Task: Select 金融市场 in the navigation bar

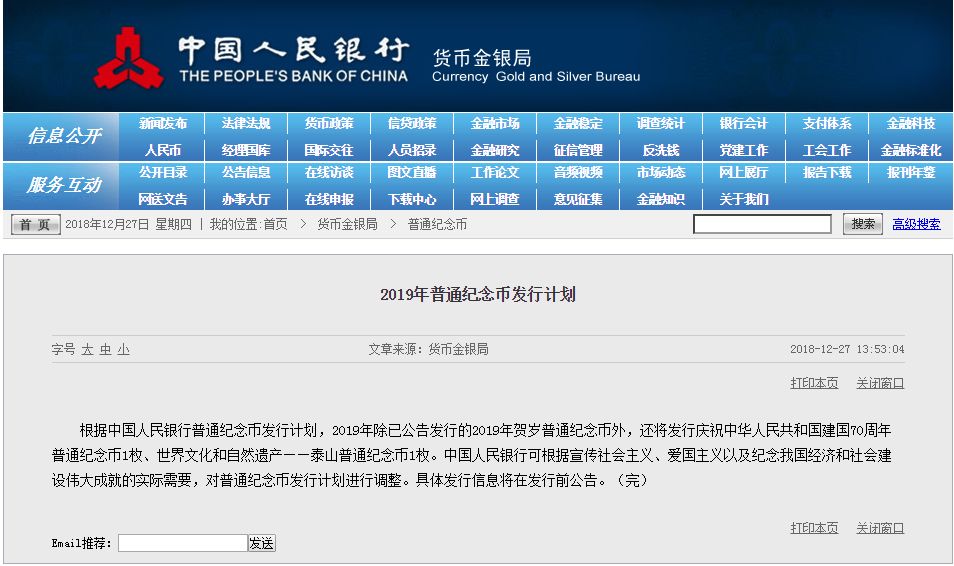Action: [495, 124]
